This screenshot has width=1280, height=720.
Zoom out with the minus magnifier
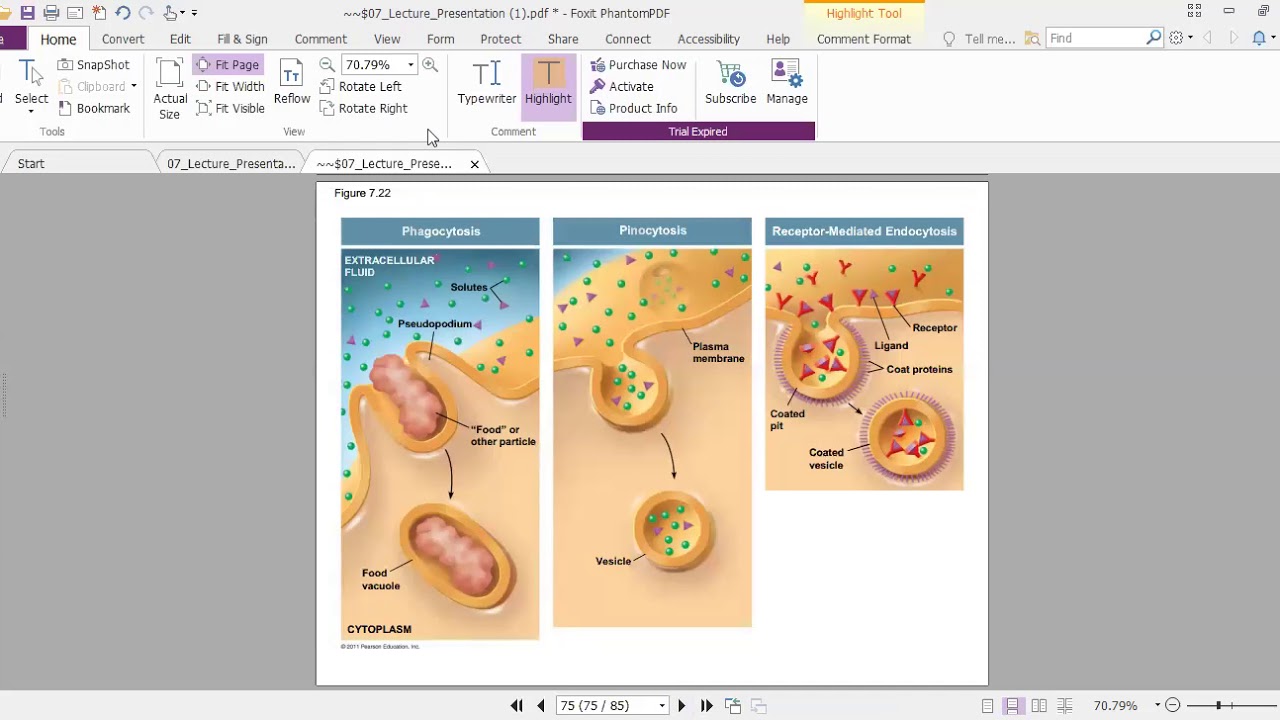tap(327, 65)
